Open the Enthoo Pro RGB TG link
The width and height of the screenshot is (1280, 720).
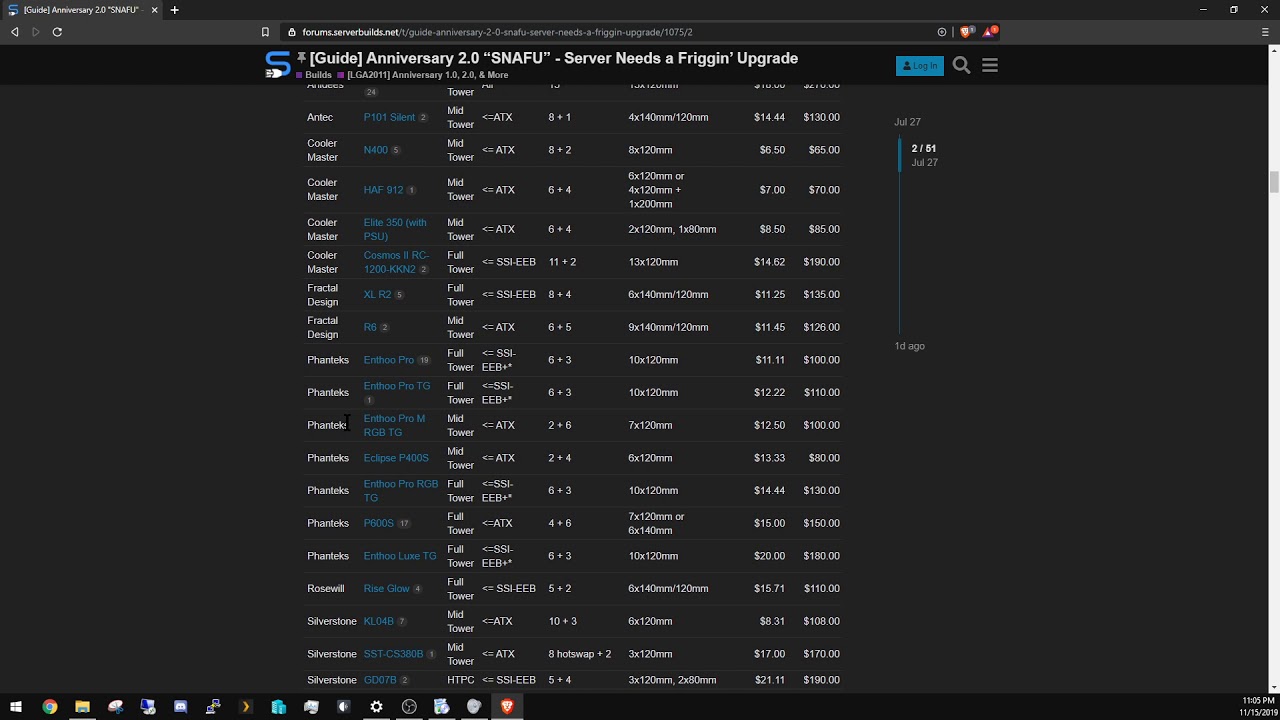[x=400, y=490]
